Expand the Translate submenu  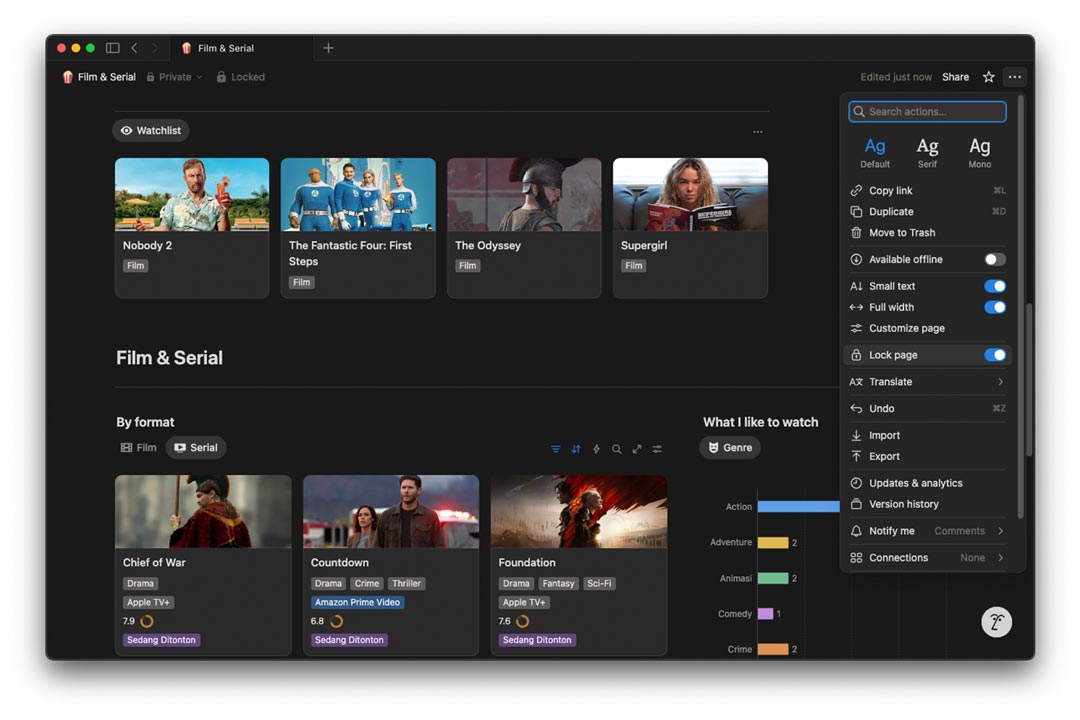click(927, 382)
